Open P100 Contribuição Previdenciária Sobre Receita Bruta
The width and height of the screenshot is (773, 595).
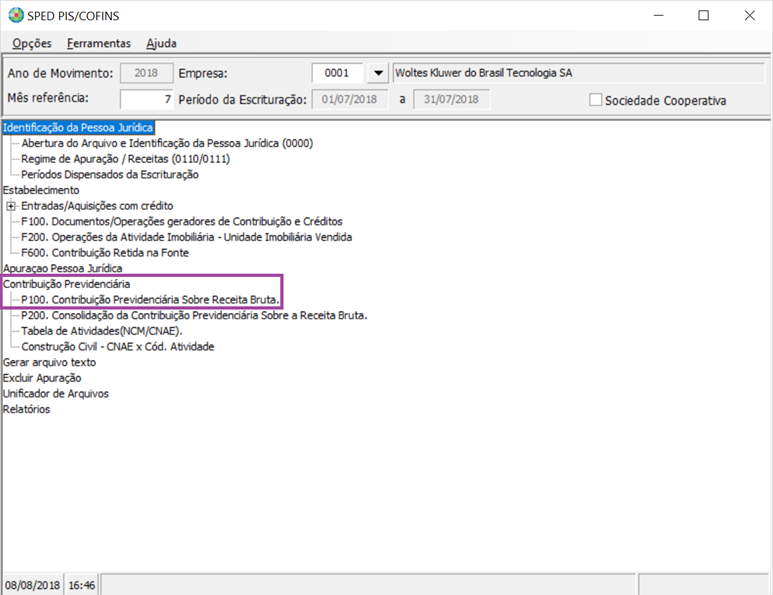point(150,299)
